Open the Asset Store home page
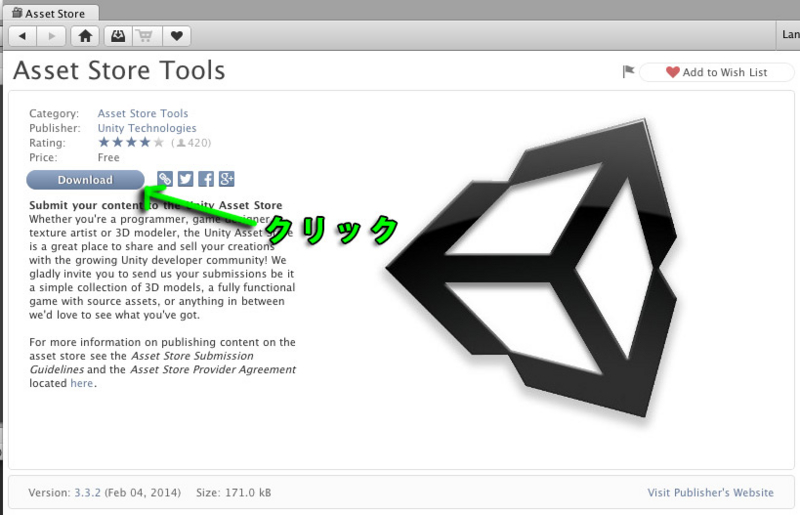Image resolution: width=800 pixels, height=515 pixels. coord(85,36)
